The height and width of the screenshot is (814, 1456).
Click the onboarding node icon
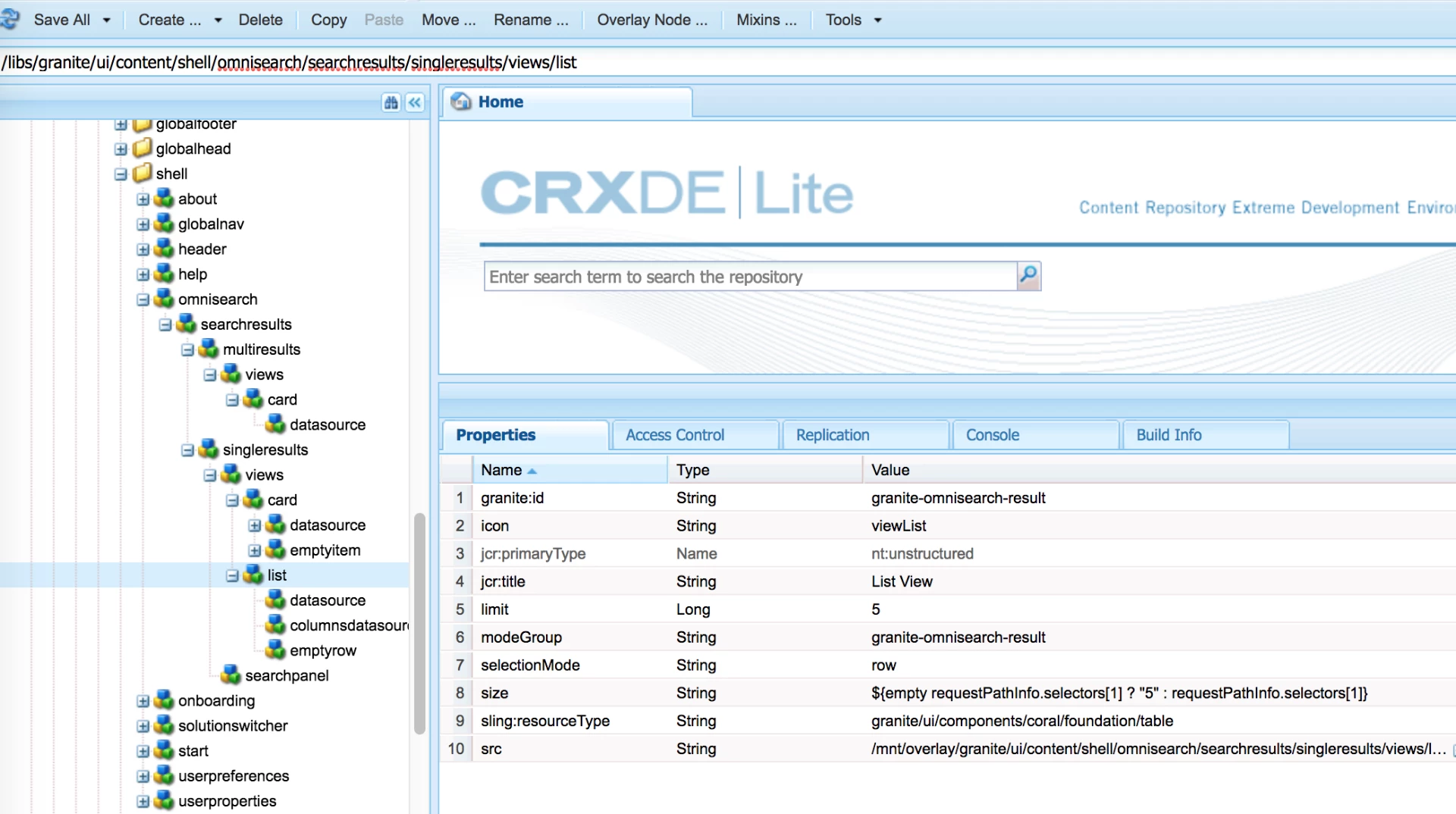pyautogui.click(x=164, y=700)
